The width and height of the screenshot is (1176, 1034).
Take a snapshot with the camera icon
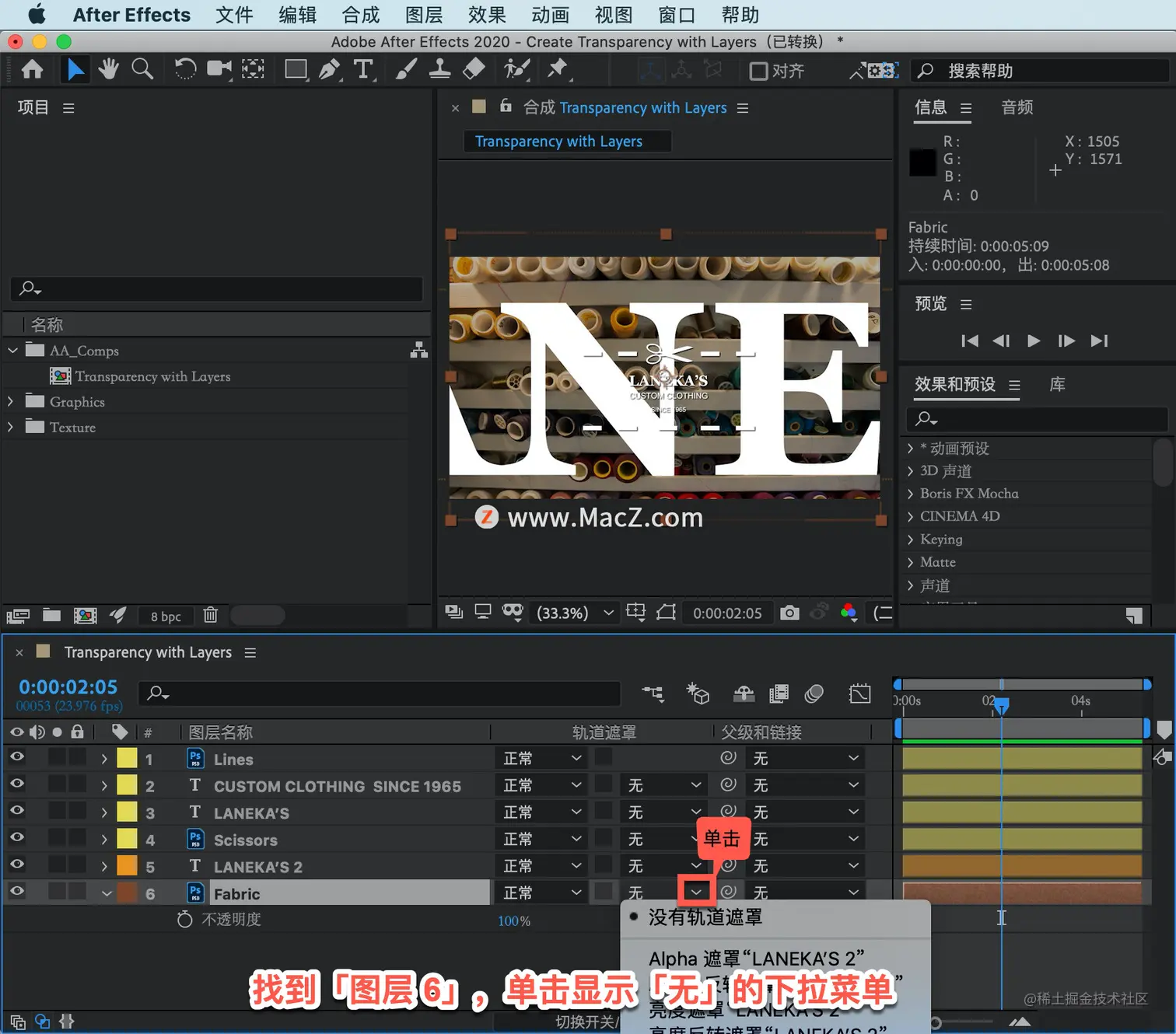click(x=789, y=613)
